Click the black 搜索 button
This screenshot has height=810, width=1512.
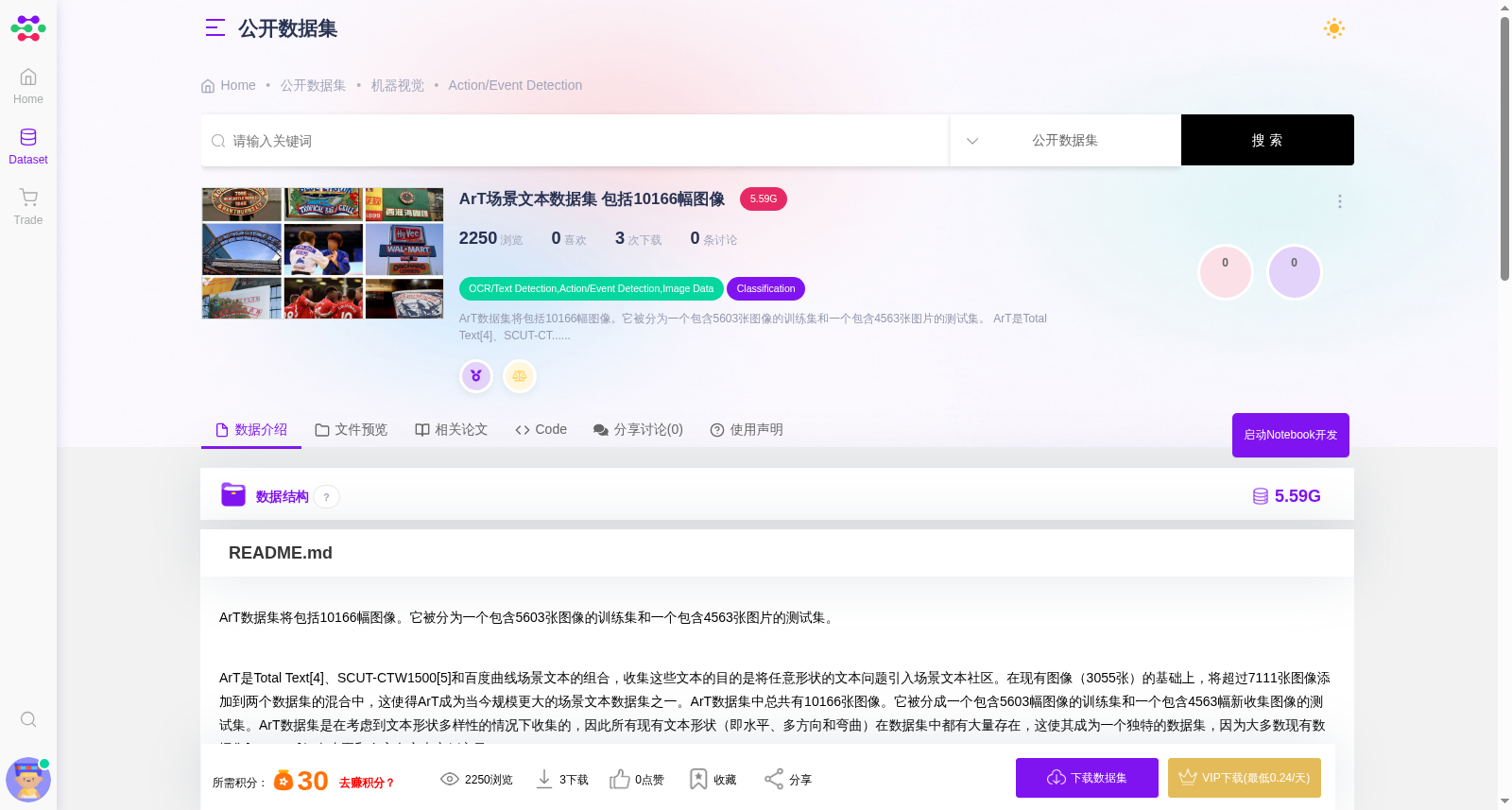1267,140
